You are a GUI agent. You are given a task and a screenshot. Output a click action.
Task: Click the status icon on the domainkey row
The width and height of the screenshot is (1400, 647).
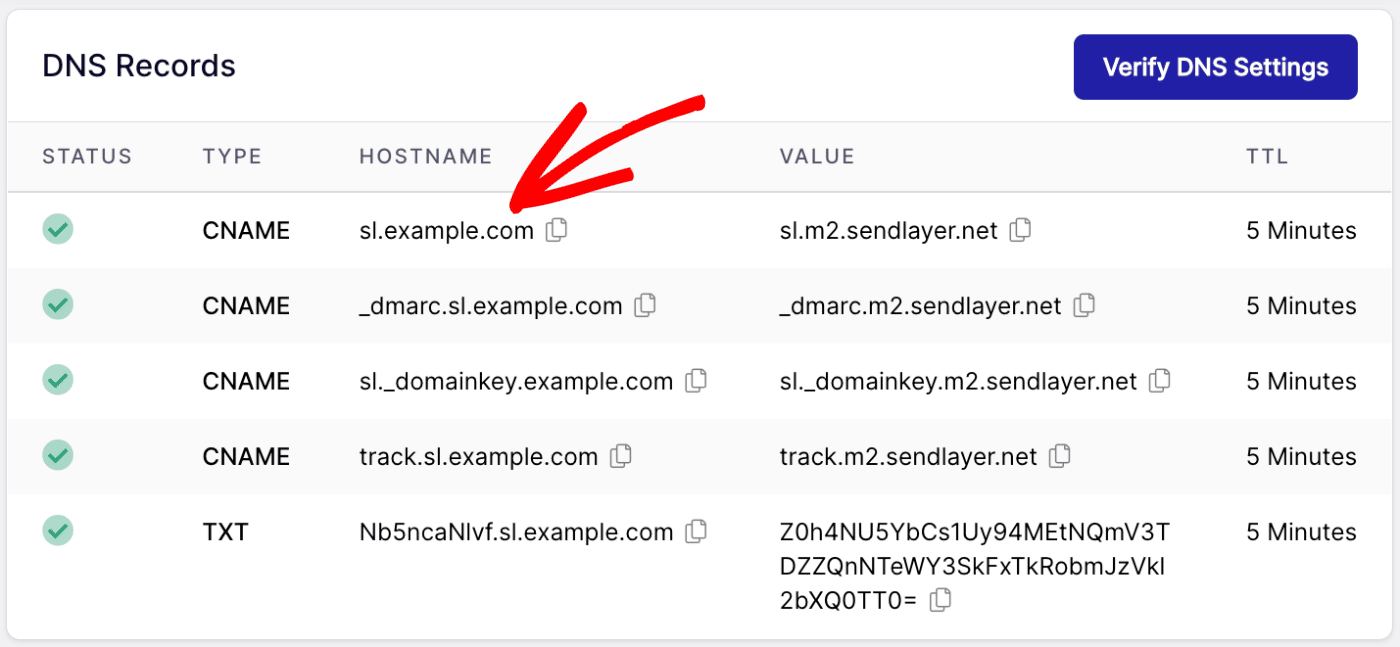tap(57, 381)
